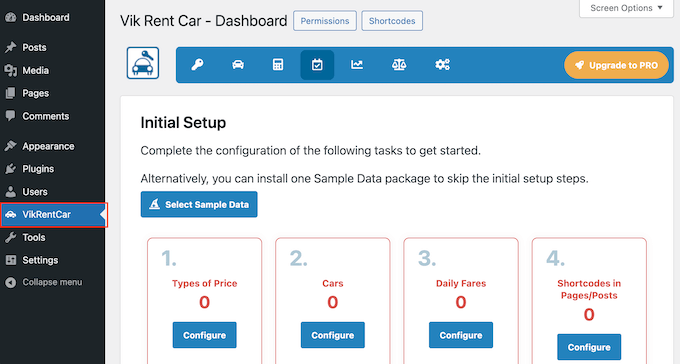Image resolution: width=680 pixels, height=364 pixels.
Task: Configure Types of Price step
Action: 204,335
